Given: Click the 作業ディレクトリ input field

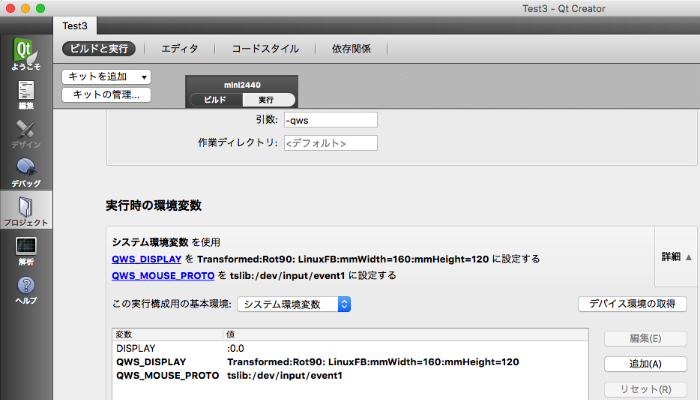Looking at the screenshot, I should coord(330,143).
